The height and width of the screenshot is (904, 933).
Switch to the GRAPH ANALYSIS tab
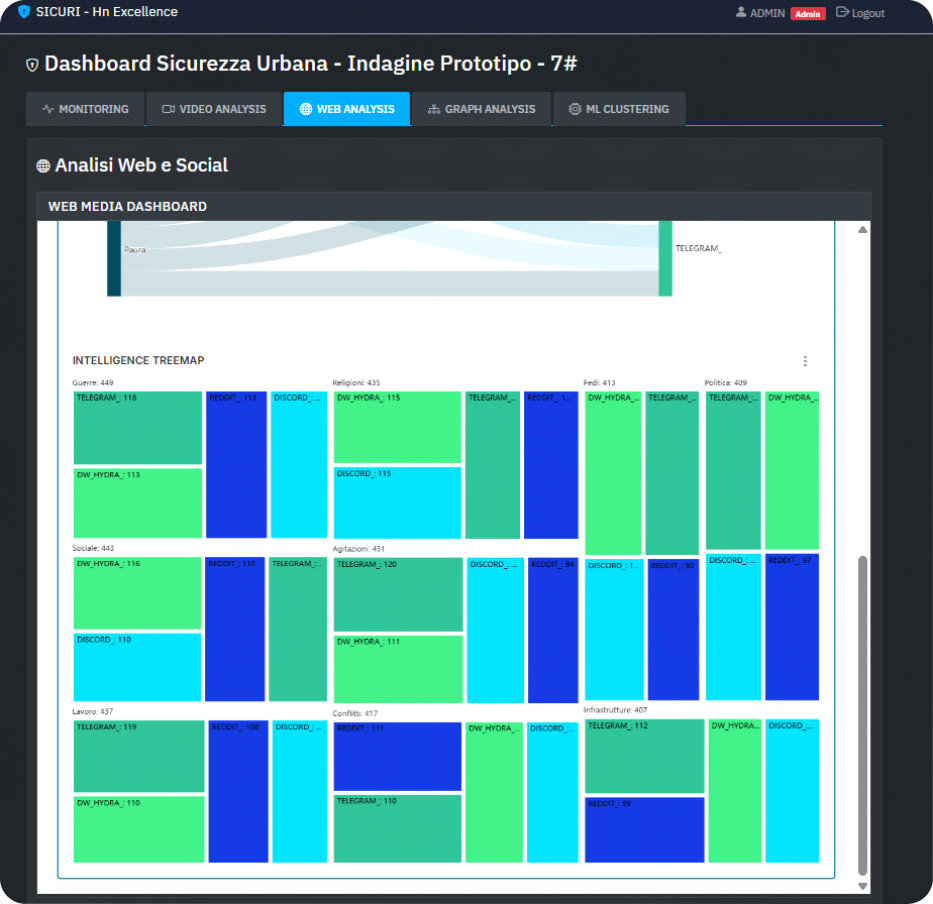click(x=482, y=110)
